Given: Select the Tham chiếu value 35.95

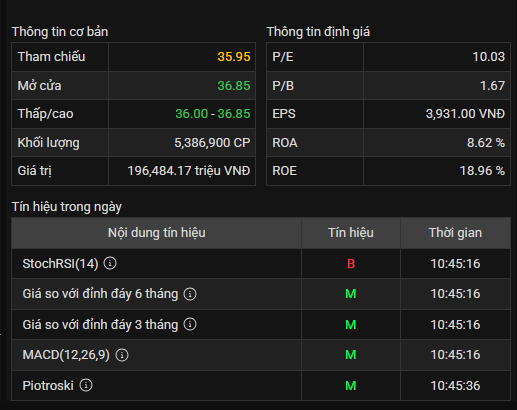Looking at the screenshot, I should coord(234,57).
